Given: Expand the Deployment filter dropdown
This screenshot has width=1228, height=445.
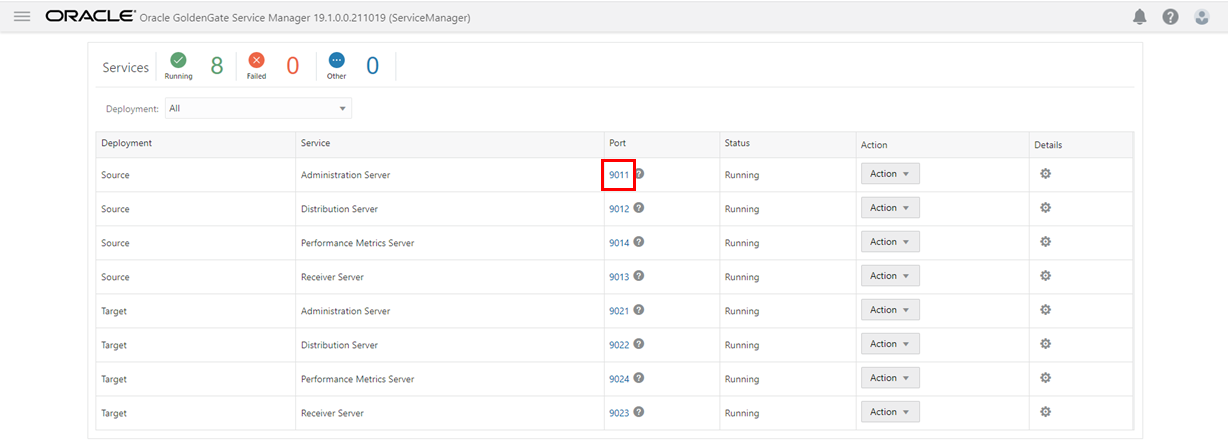Looking at the screenshot, I should tap(259, 108).
